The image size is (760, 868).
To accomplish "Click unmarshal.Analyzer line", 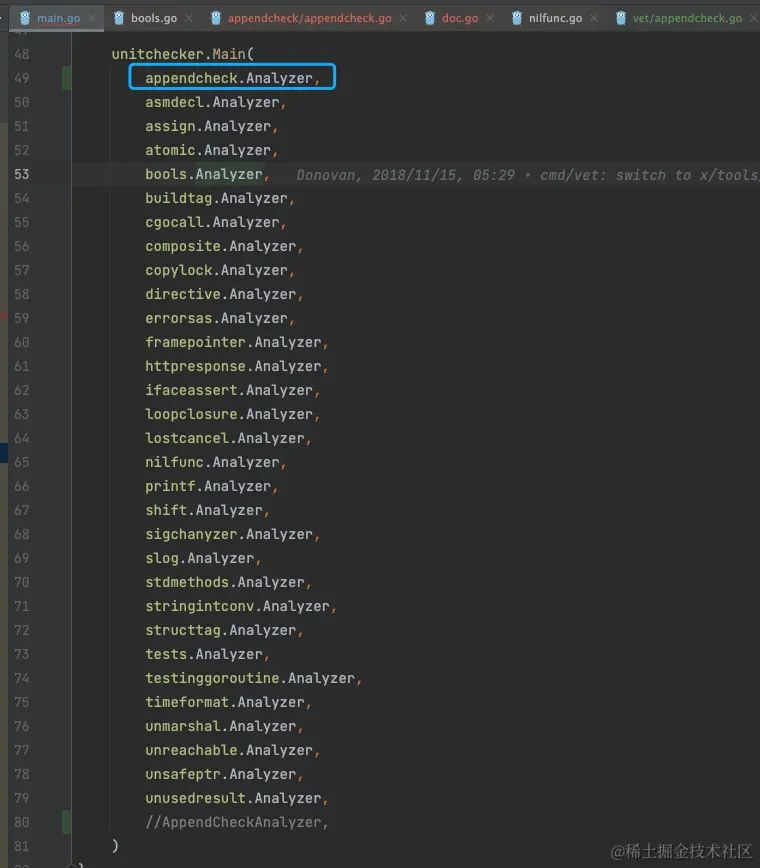I will coord(224,726).
